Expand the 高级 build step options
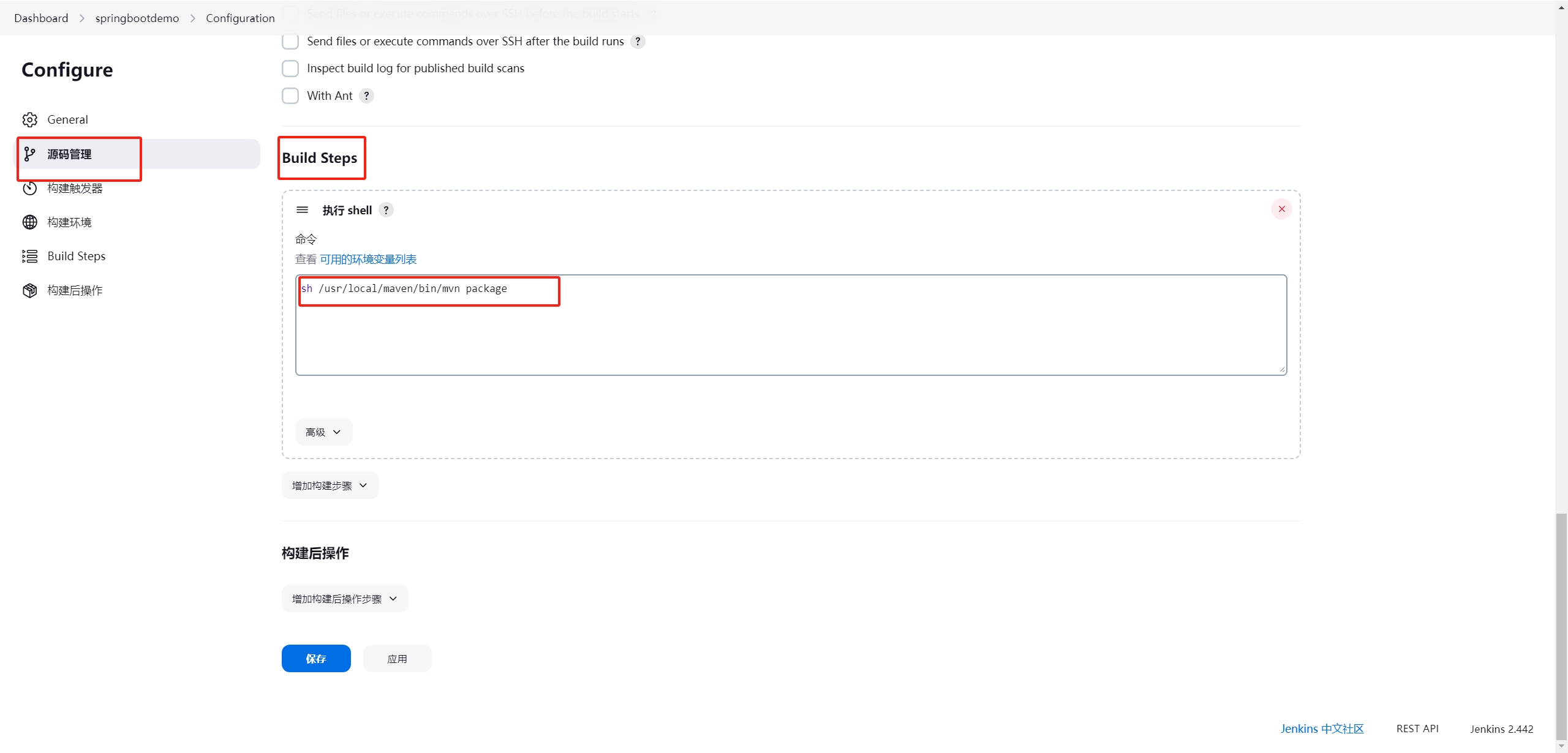 point(322,431)
